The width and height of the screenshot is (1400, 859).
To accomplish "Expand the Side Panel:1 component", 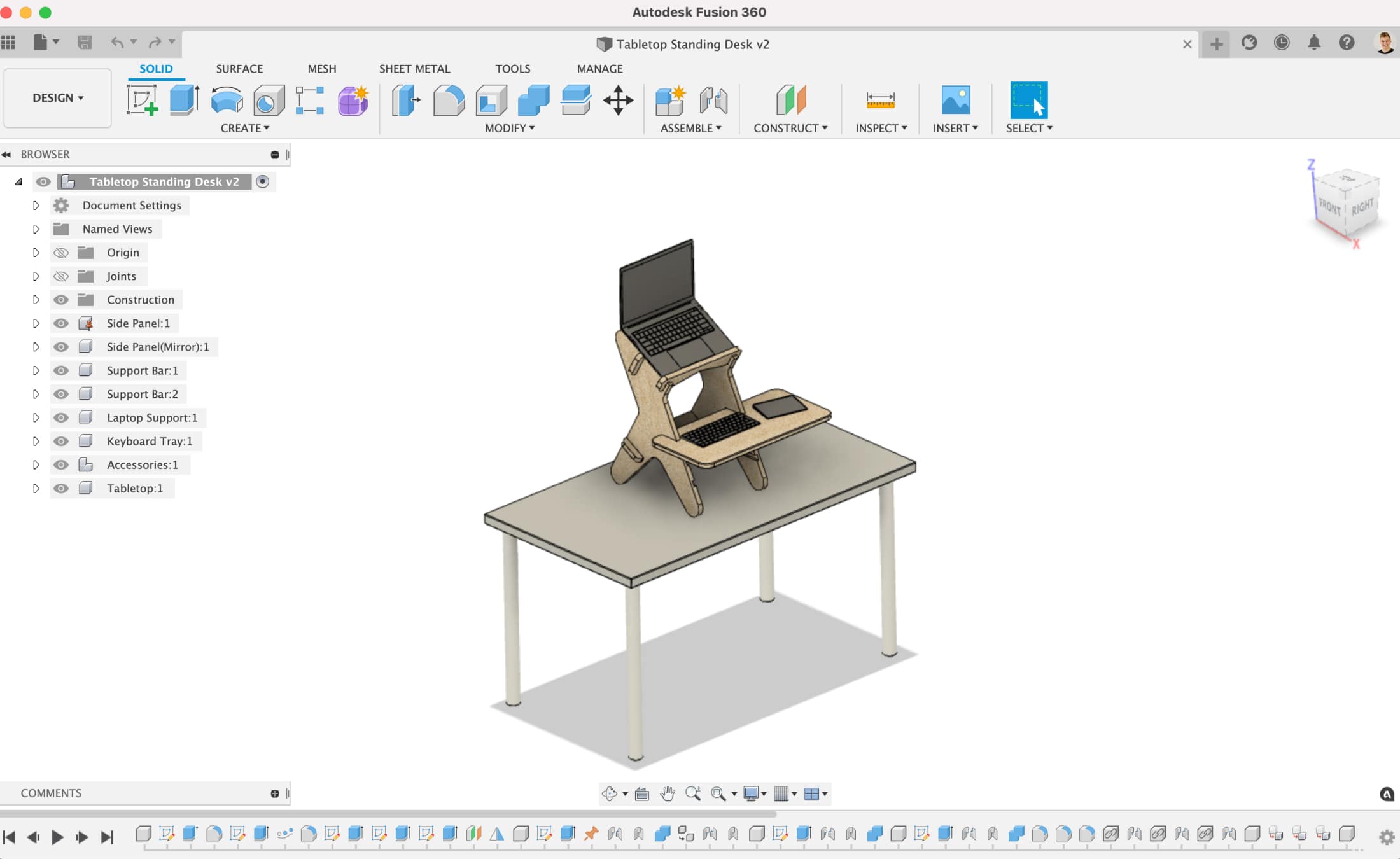I will coord(34,323).
